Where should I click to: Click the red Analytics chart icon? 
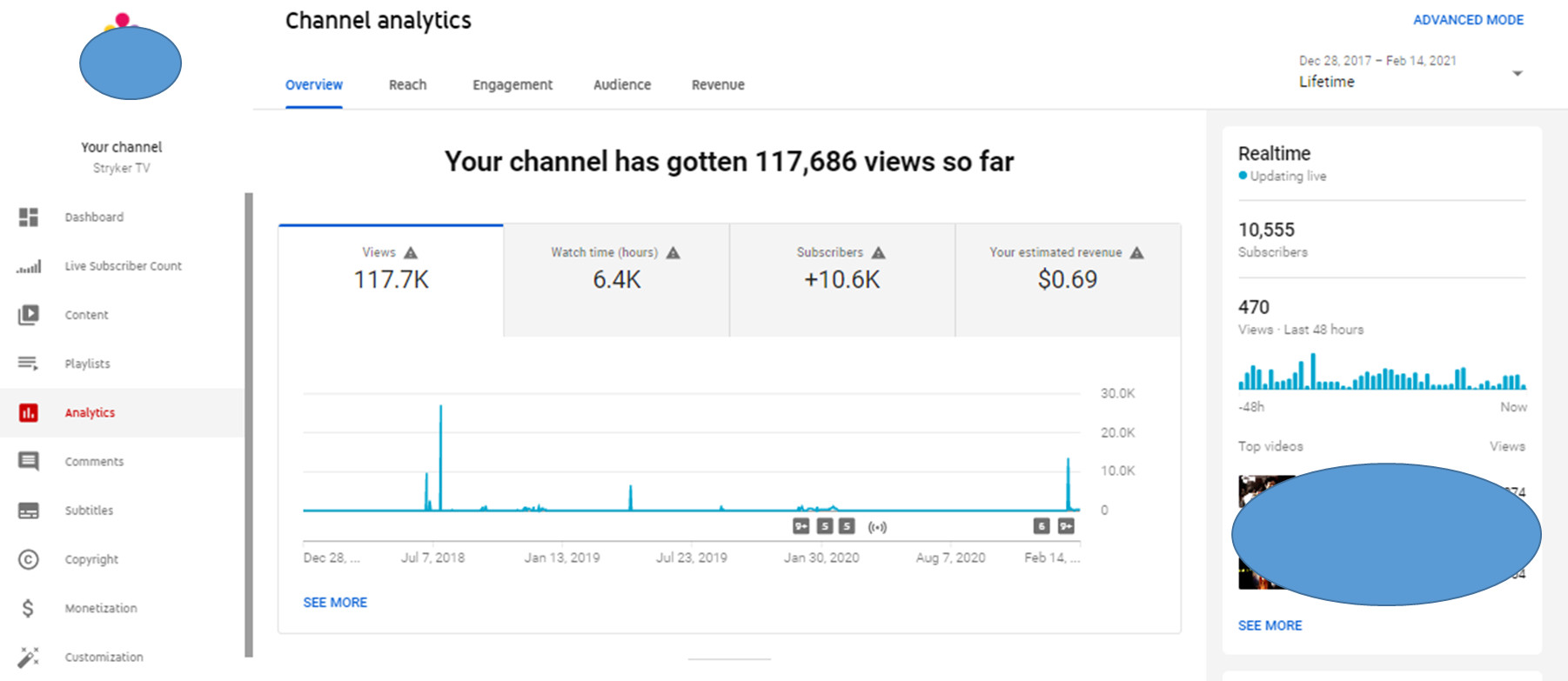pos(29,412)
